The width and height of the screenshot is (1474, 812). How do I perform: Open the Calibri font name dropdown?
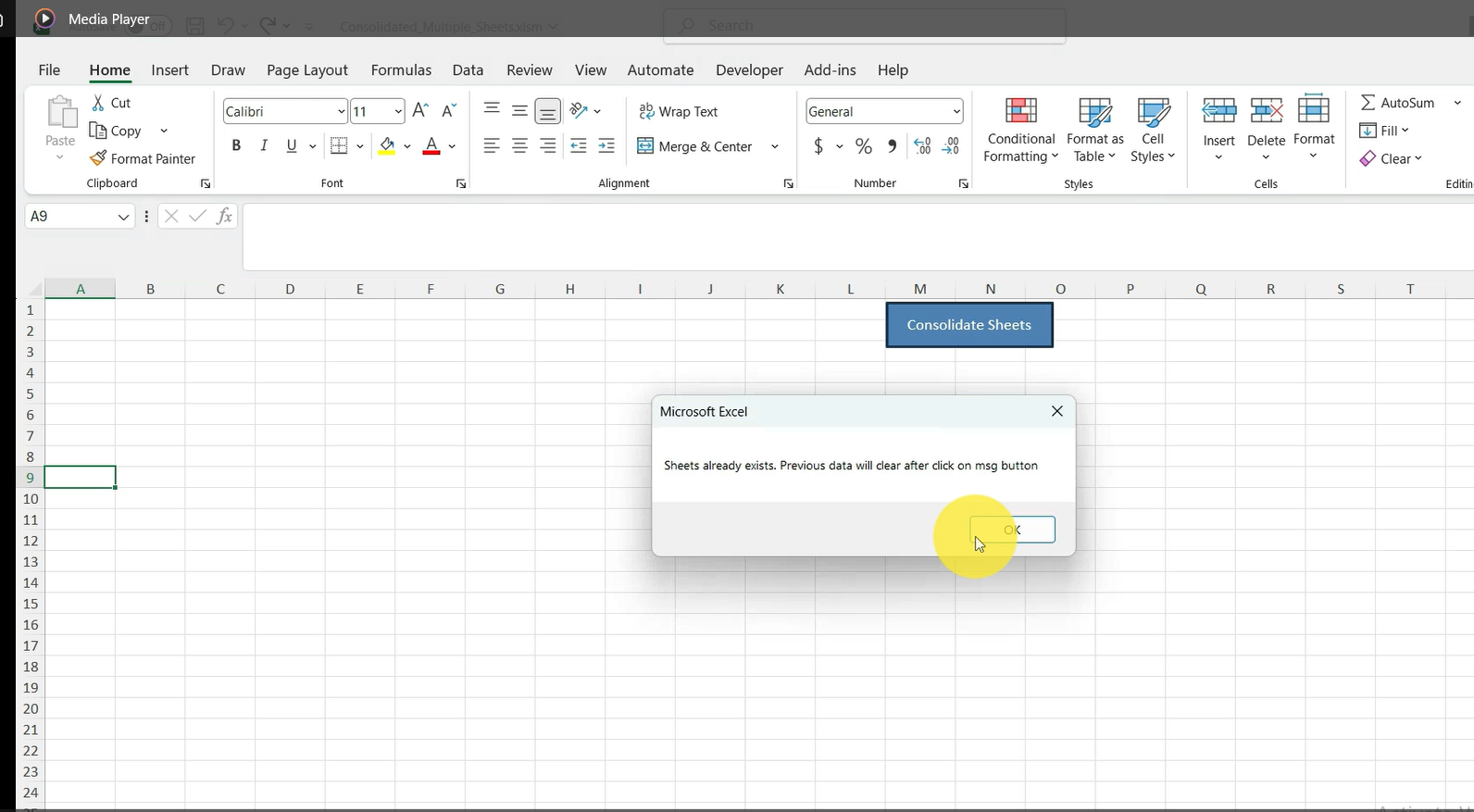tap(341, 111)
